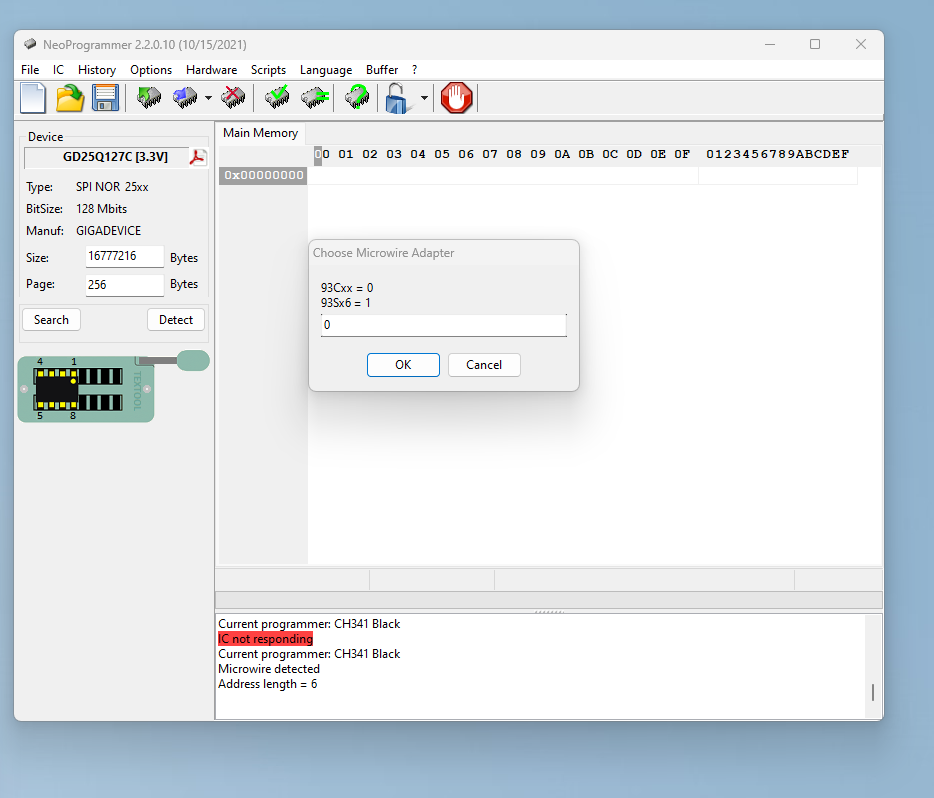Click OK in Choose Microwire Adapter dialog
Screen dimensions: 934x798
pos(403,364)
